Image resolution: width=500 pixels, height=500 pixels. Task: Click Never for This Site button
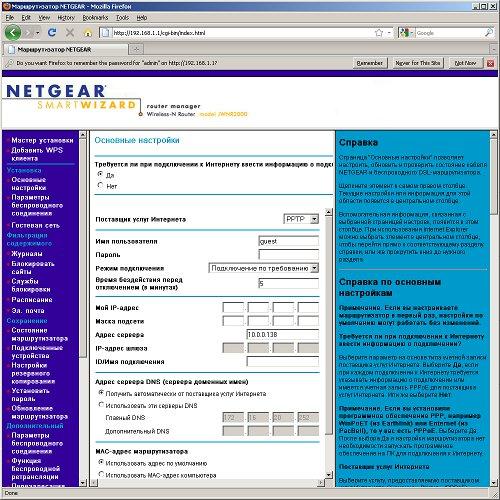pyautogui.click(x=418, y=63)
